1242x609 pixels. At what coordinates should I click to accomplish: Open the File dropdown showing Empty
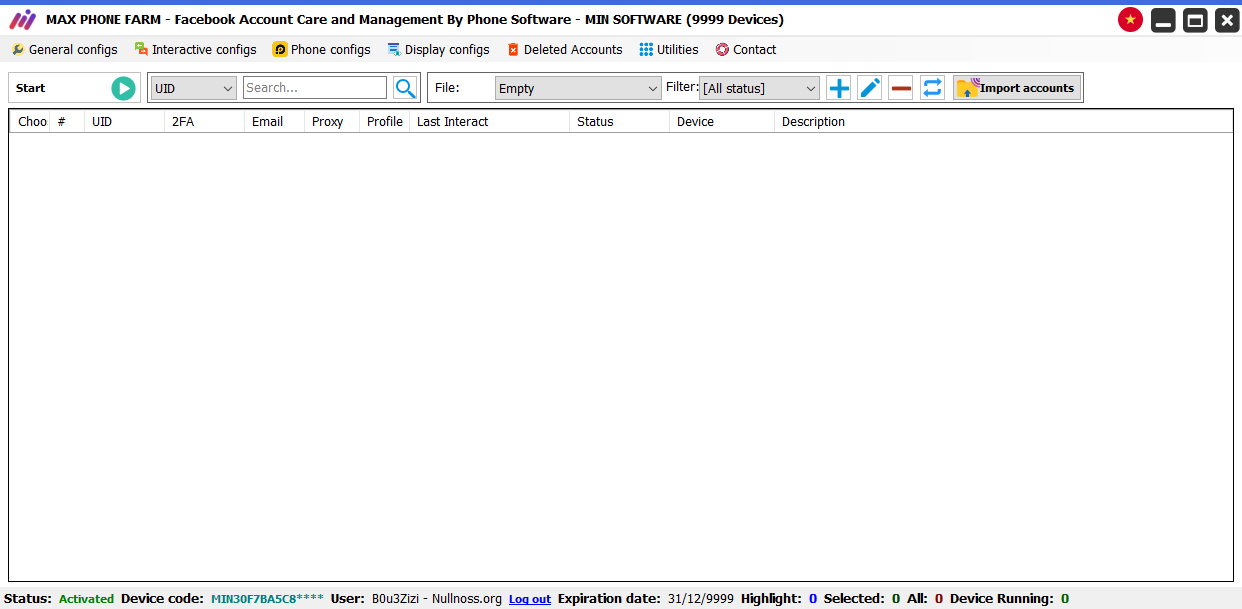[578, 88]
